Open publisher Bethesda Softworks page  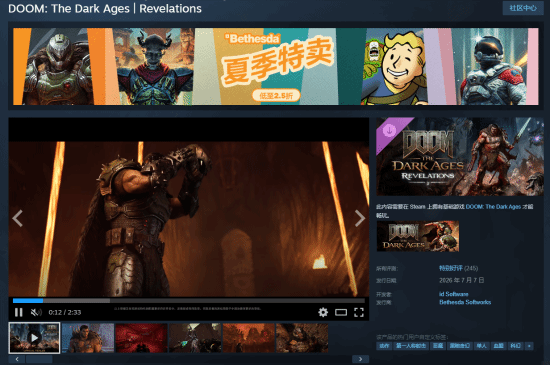pos(465,302)
